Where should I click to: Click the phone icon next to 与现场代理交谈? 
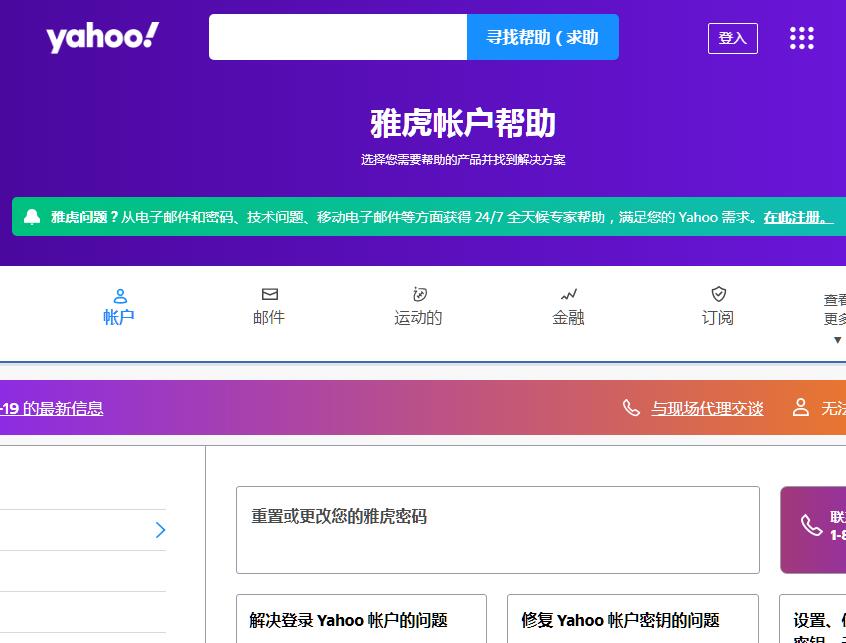coord(631,408)
